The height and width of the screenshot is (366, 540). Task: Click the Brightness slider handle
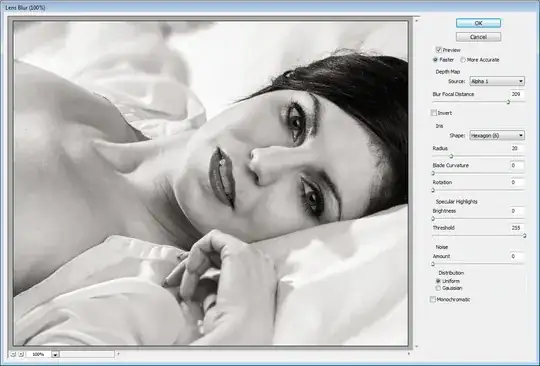click(x=433, y=219)
